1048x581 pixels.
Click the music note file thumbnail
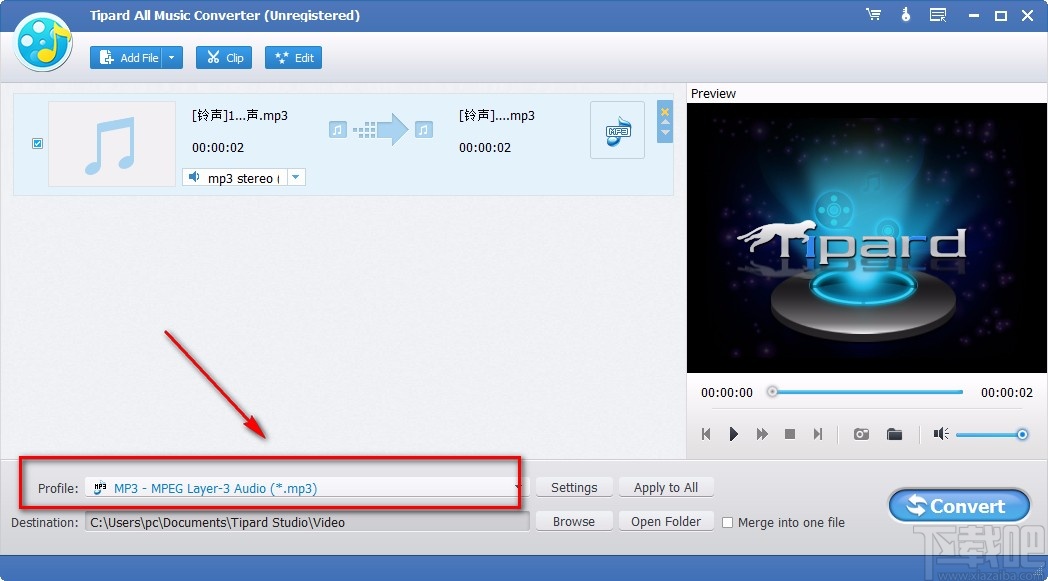click(x=112, y=144)
